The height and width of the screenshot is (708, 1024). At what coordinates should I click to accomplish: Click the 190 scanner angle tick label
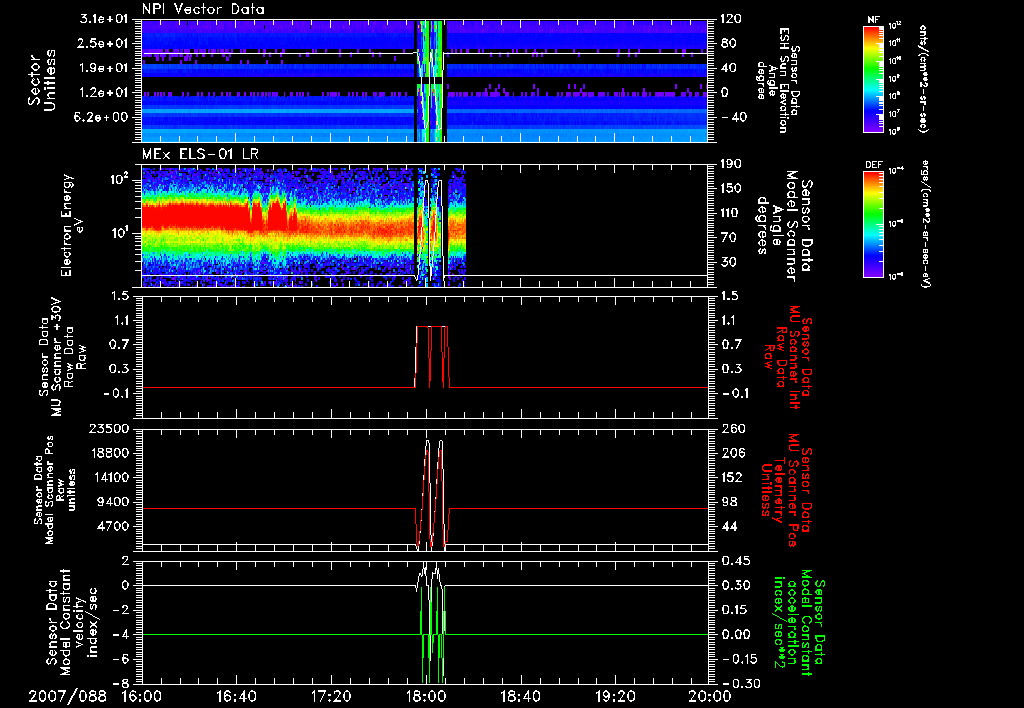[733, 164]
